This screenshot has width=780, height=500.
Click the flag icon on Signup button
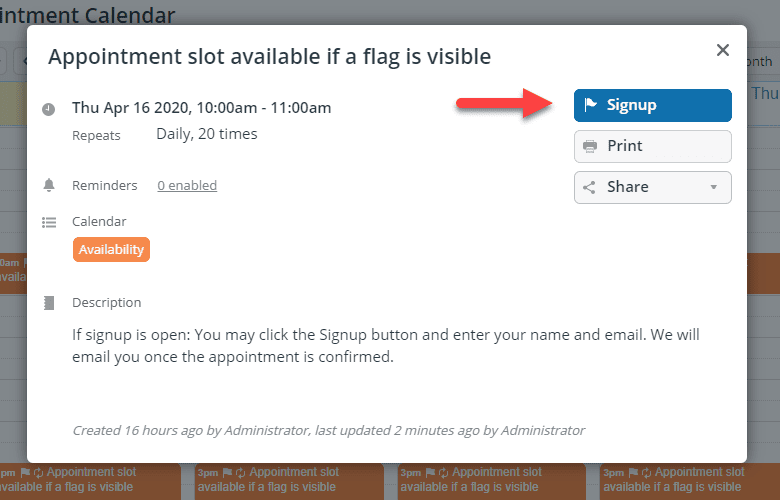coord(590,105)
